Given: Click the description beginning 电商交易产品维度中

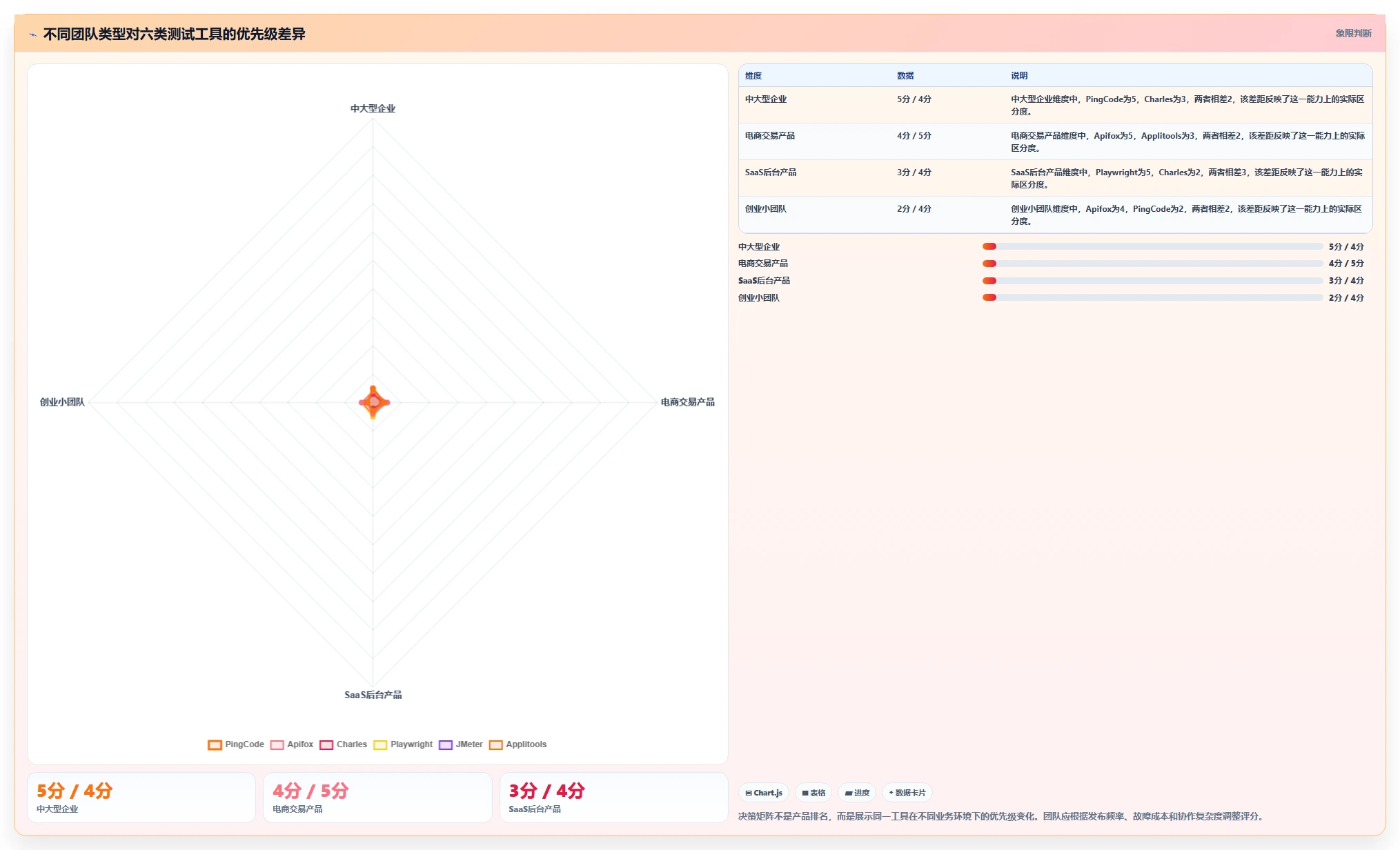Looking at the screenshot, I should coord(1188,142).
